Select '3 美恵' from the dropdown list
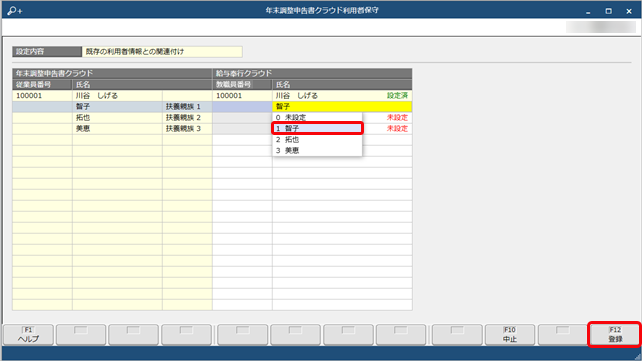The width and height of the screenshot is (642, 361). coord(317,151)
